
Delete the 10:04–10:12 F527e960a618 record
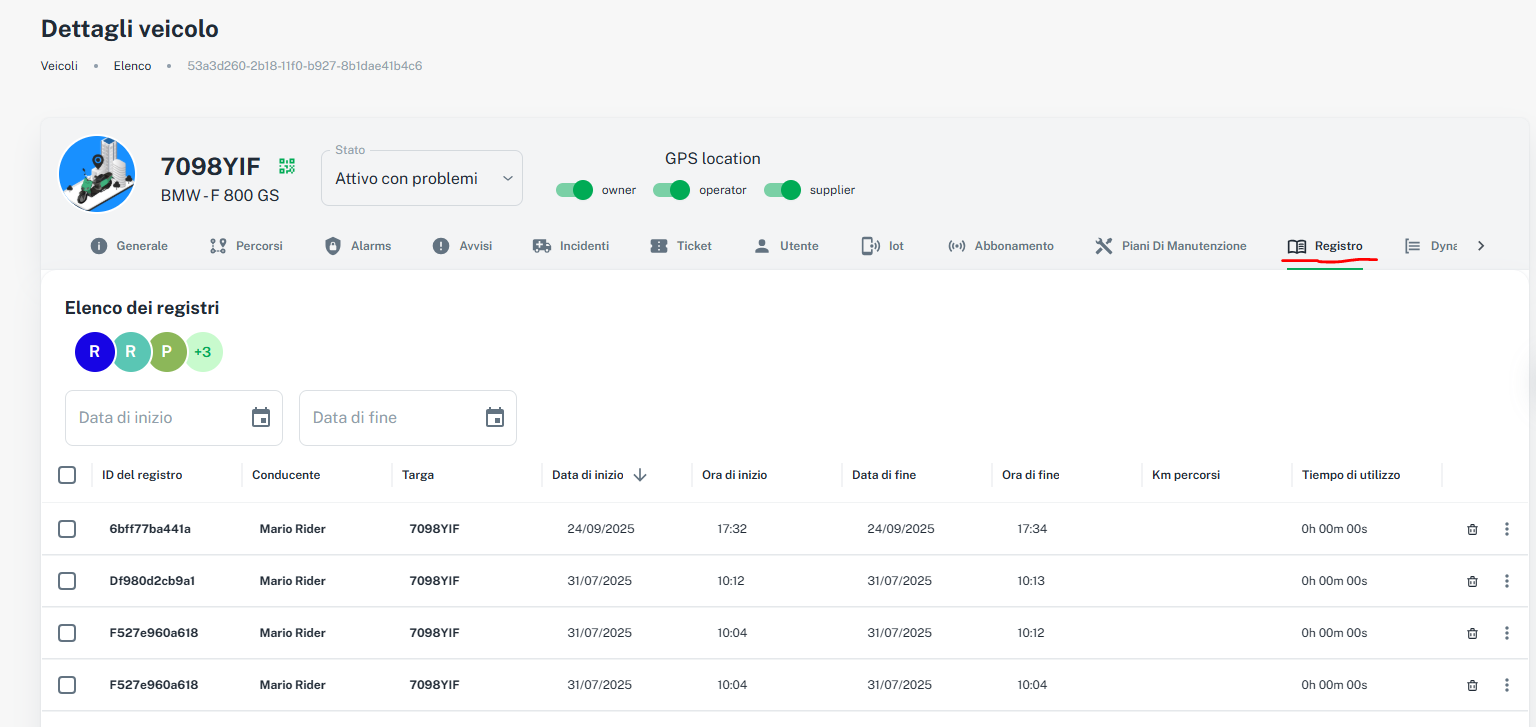[1472, 633]
